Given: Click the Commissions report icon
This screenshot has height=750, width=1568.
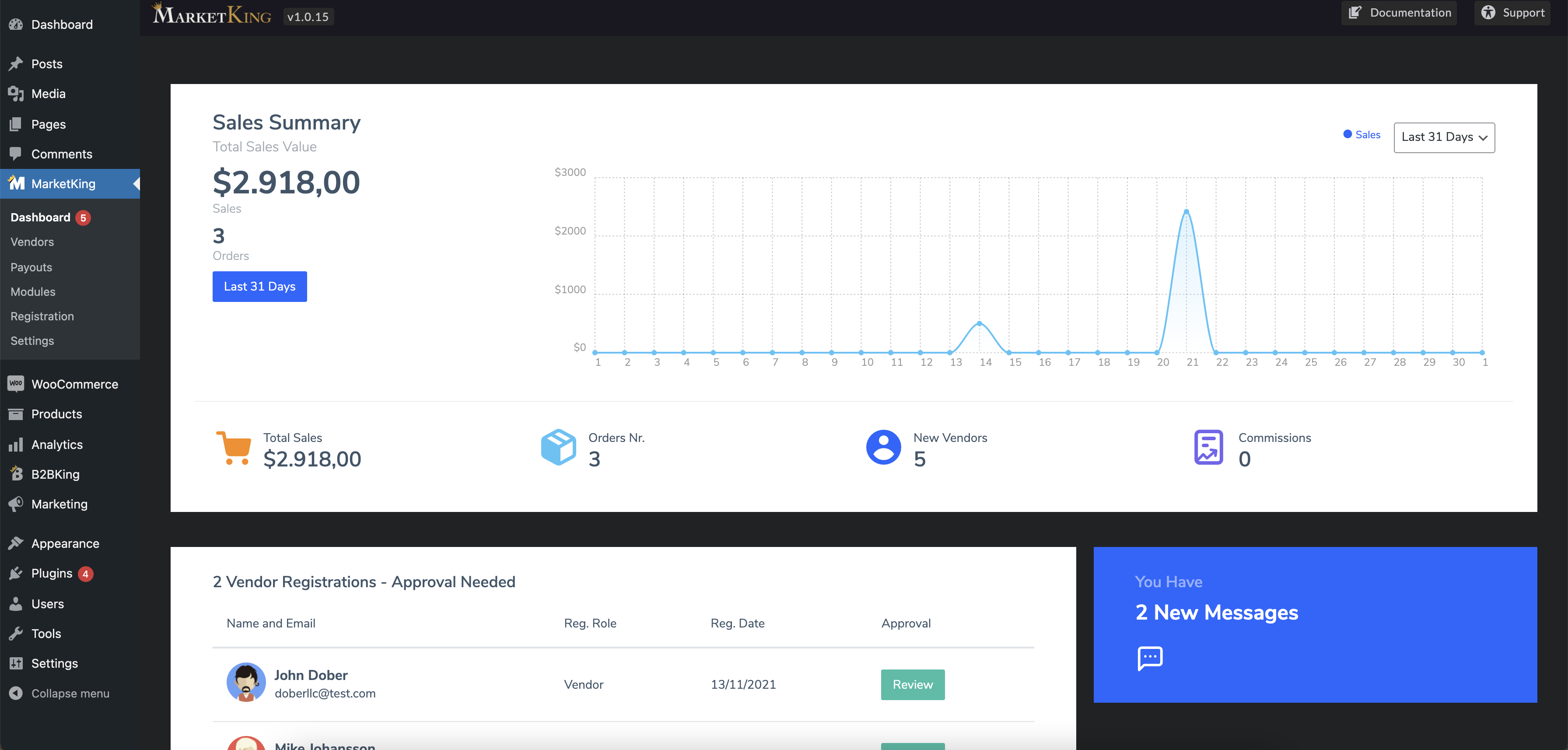Looking at the screenshot, I should pyautogui.click(x=1208, y=448).
